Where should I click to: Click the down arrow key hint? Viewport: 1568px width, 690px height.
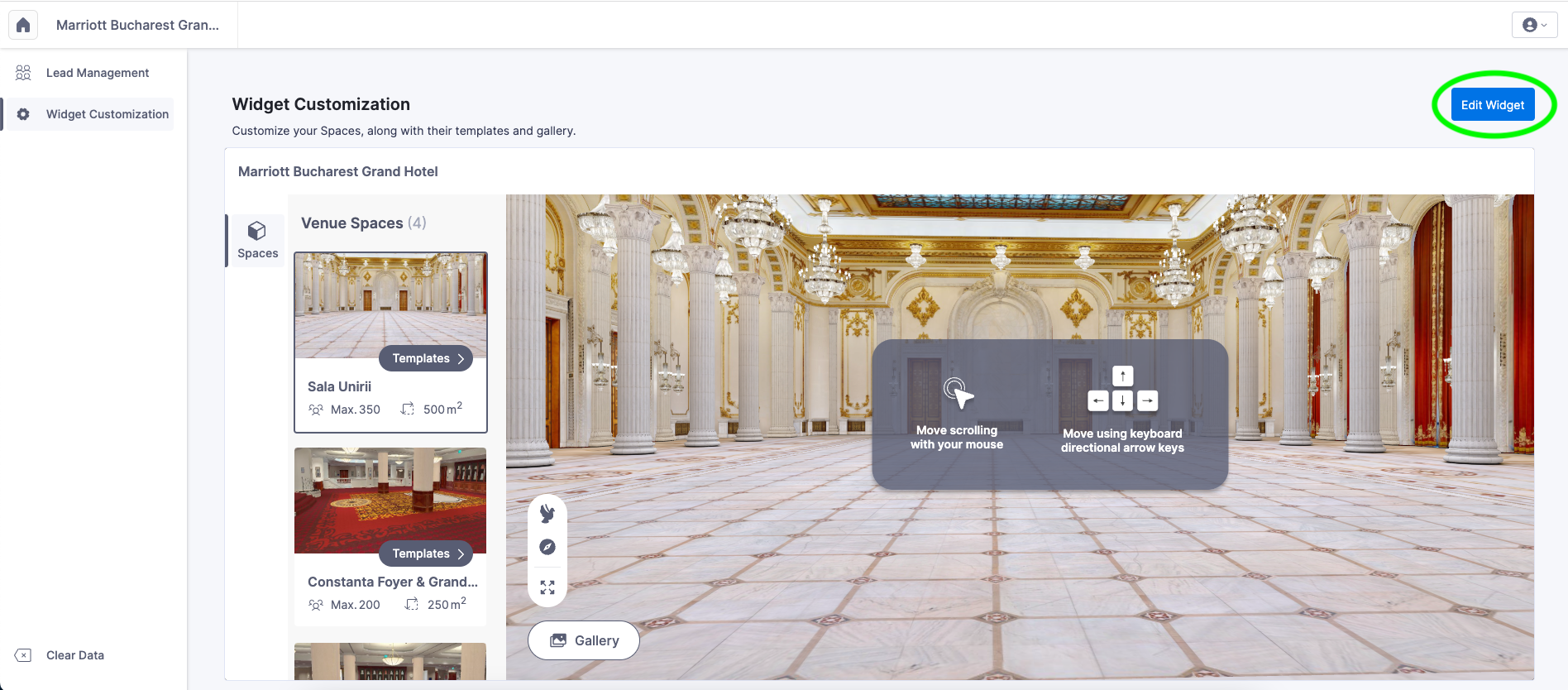tap(1122, 400)
